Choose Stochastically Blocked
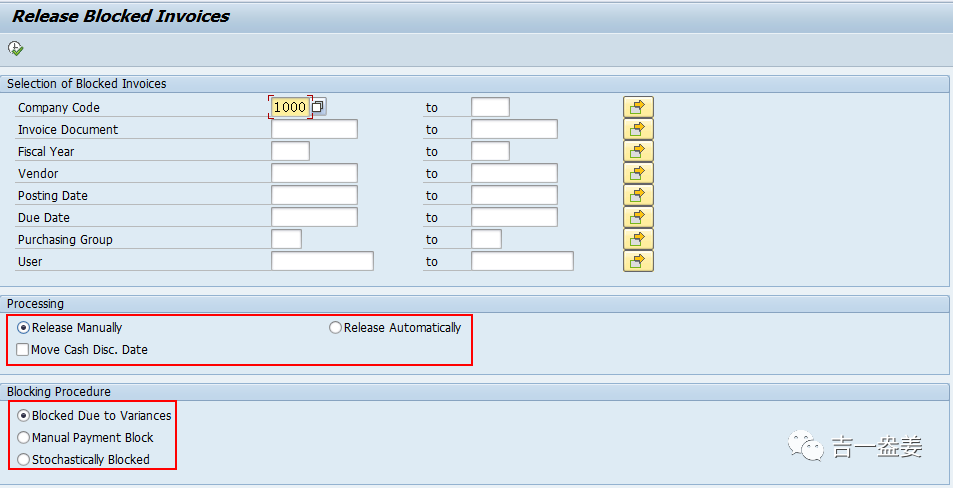Image resolution: width=953 pixels, height=488 pixels. click(23, 459)
